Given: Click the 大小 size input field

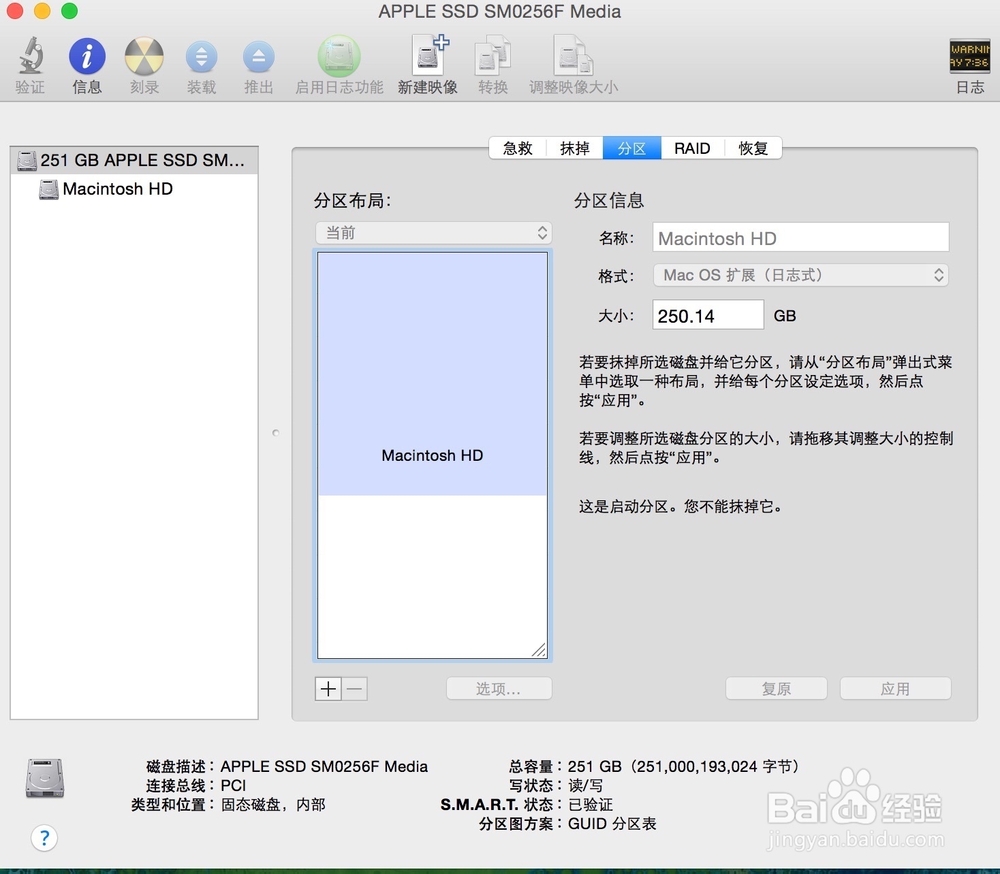Looking at the screenshot, I should (707, 314).
